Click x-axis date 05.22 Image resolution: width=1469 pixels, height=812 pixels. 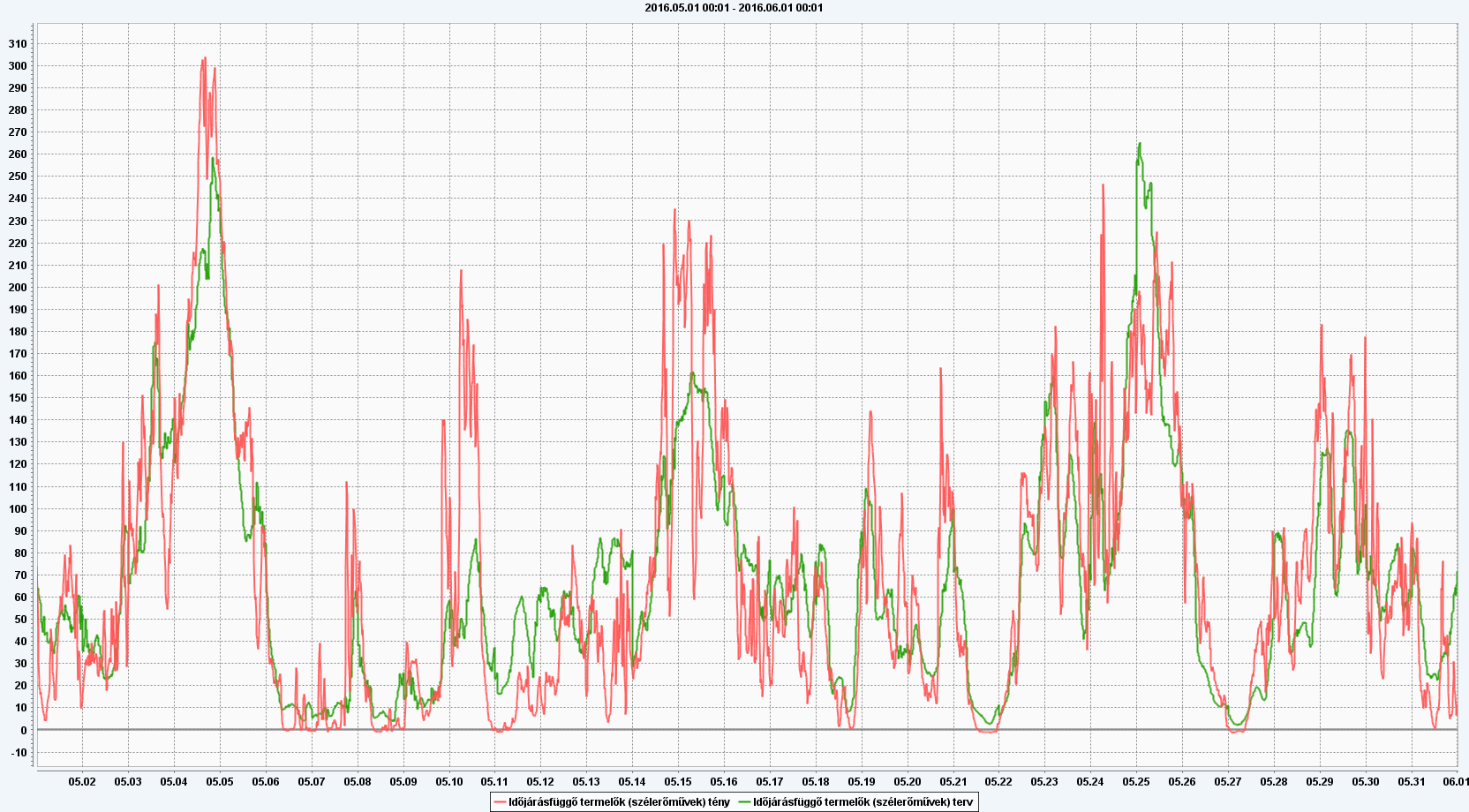click(998, 782)
